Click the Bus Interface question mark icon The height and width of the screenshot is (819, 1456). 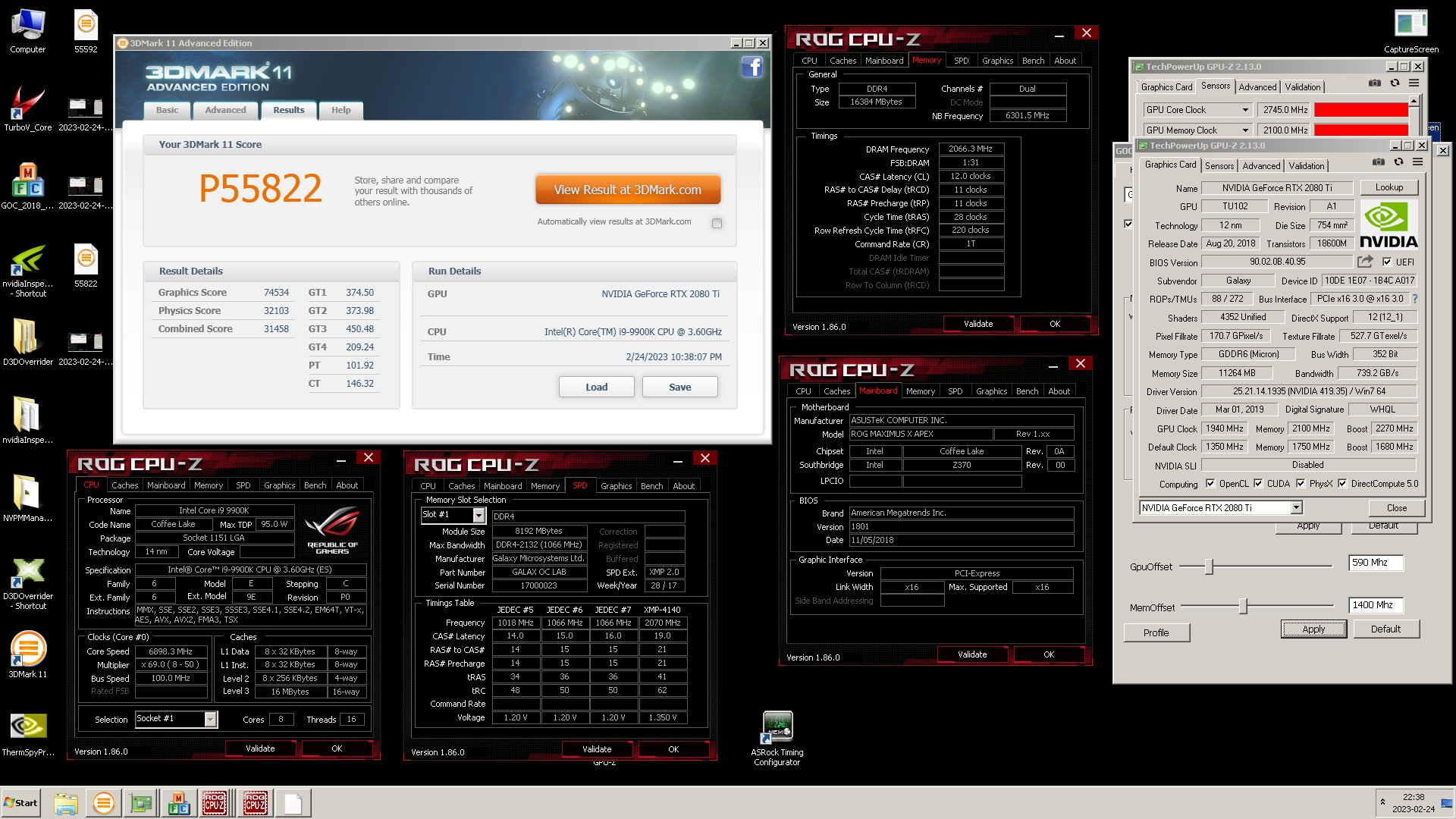tap(1415, 299)
